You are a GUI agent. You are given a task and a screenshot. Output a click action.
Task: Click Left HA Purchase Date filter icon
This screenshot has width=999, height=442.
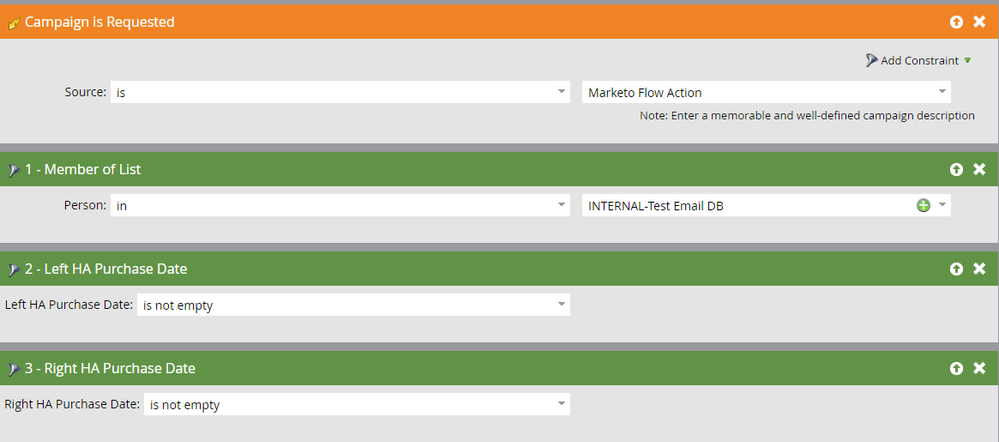[13, 270]
